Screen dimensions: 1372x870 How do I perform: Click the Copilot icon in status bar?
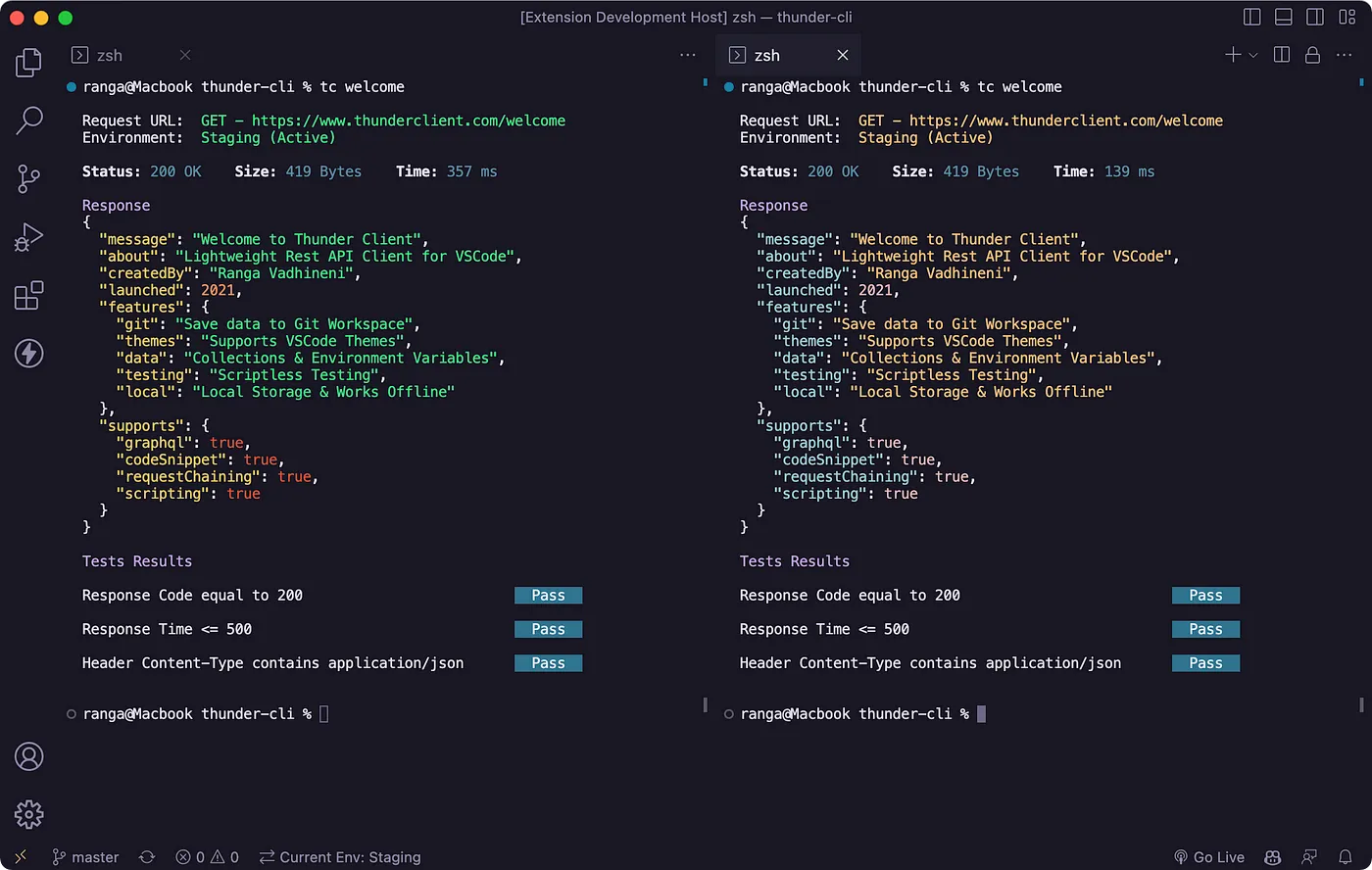[x=1273, y=857]
